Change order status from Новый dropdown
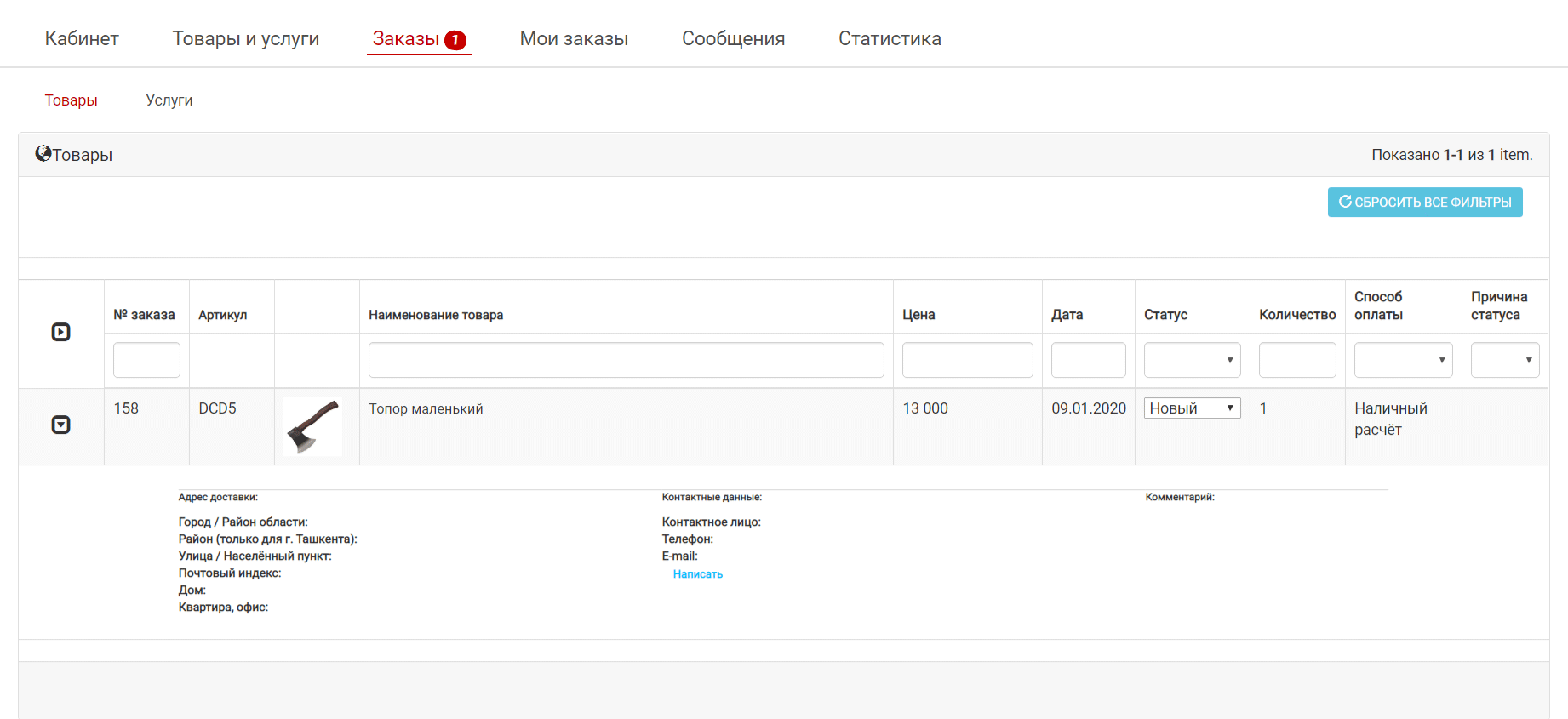The width and height of the screenshot is (1568, 719). (1191, 408)
